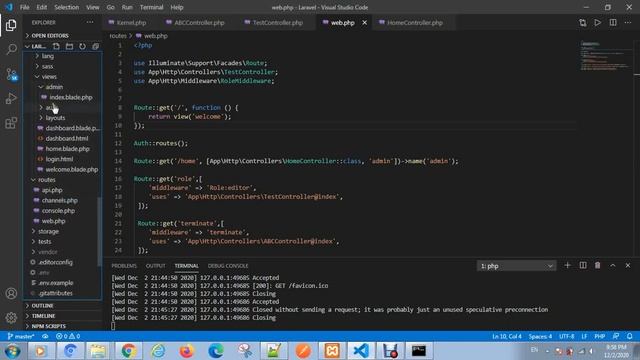The height and width of the screenshot is (360, 640).
Task: Kill the terminal with trash icon
Action: pyautogui.click(x=598, y=265)
